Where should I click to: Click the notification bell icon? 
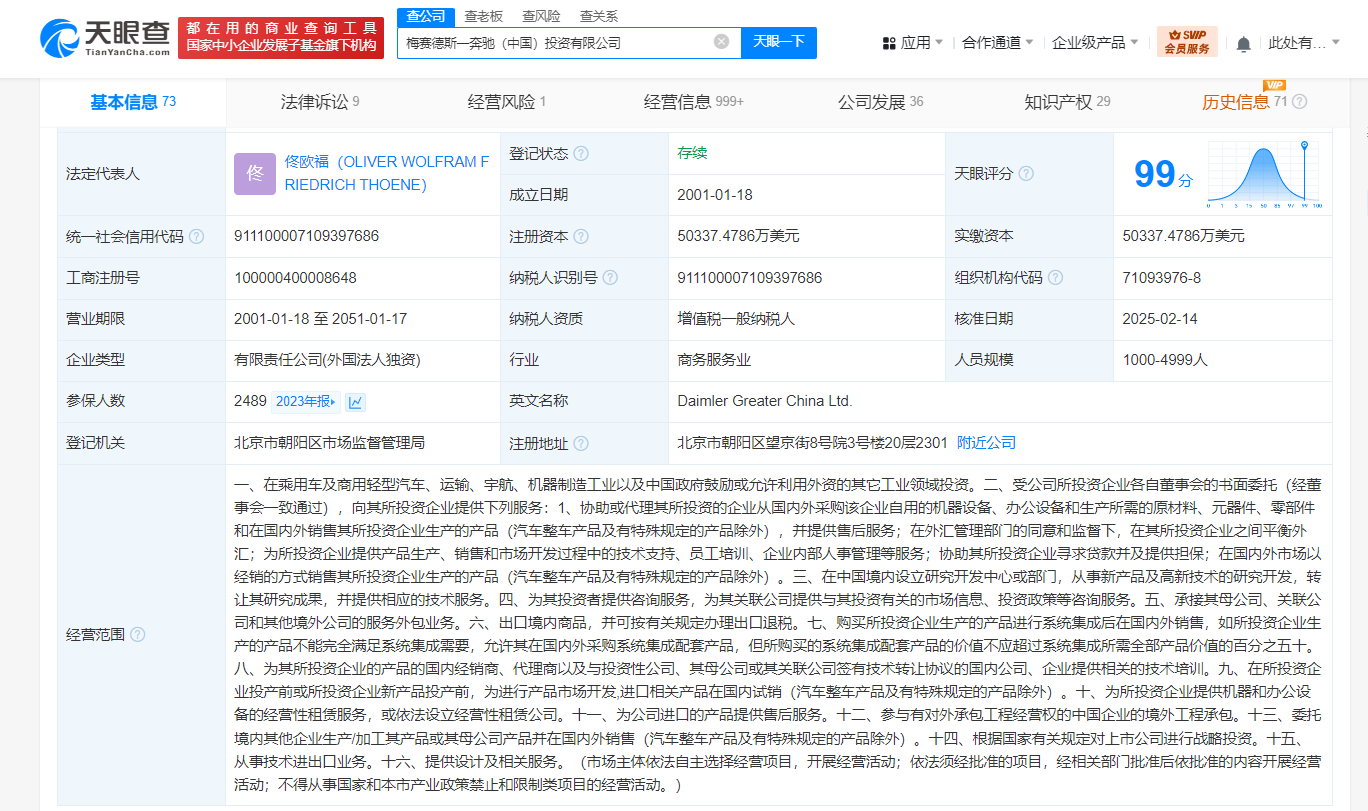[1243, 43]
